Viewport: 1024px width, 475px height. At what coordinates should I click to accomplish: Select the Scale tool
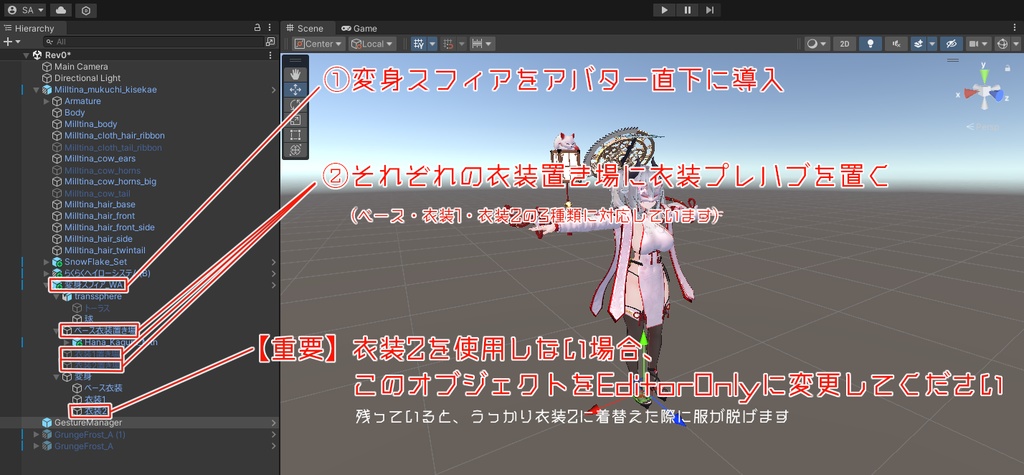pyautogui.click(x=295, y=120)
